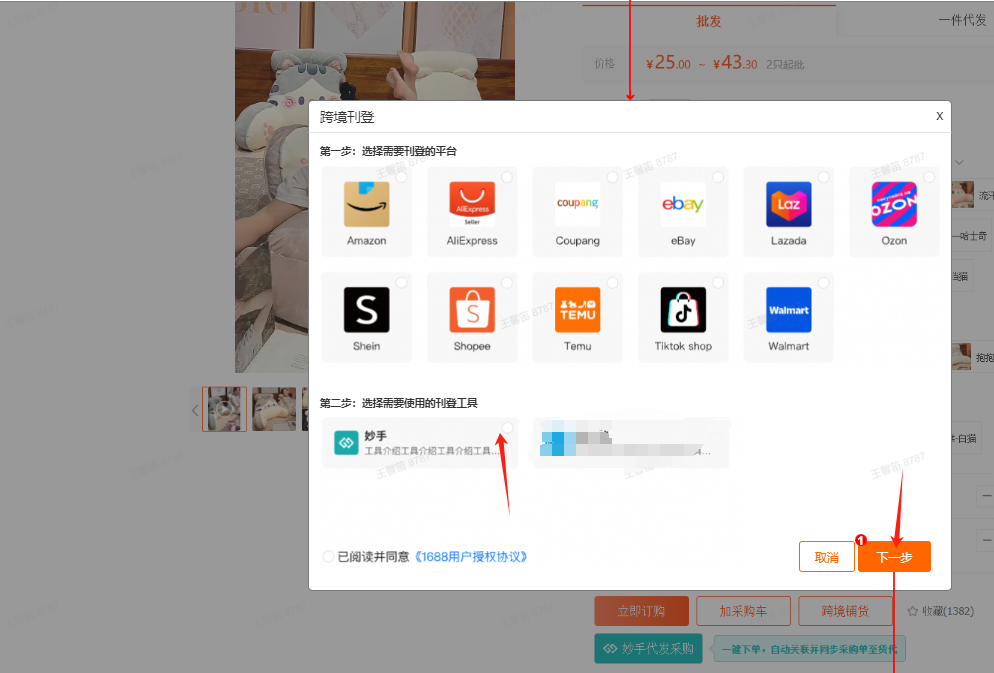Select the AliExpress radio button
Screen dimensions: 994x673
point(507,177)
